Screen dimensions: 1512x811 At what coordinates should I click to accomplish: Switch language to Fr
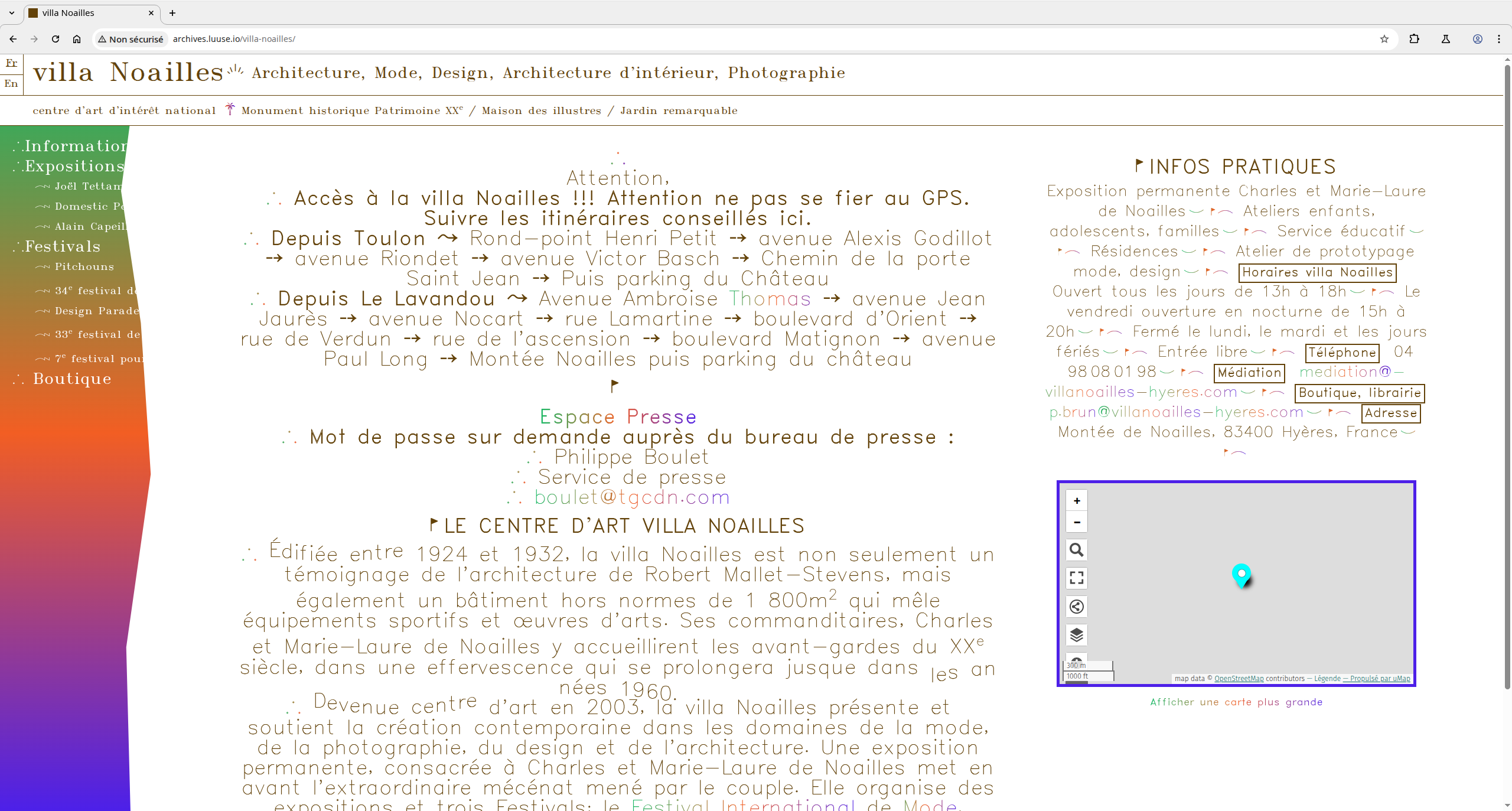click(11, 63)
